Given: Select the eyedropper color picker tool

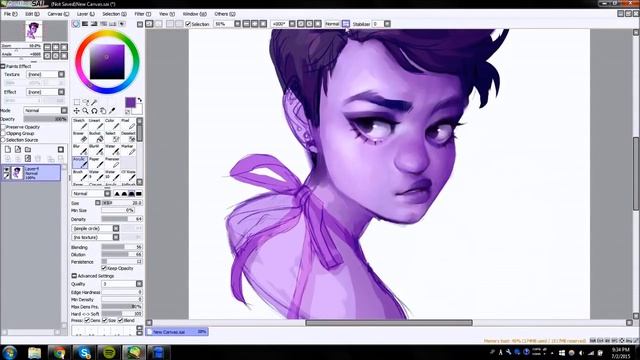Looking at the screenshot, I should 112,111.
